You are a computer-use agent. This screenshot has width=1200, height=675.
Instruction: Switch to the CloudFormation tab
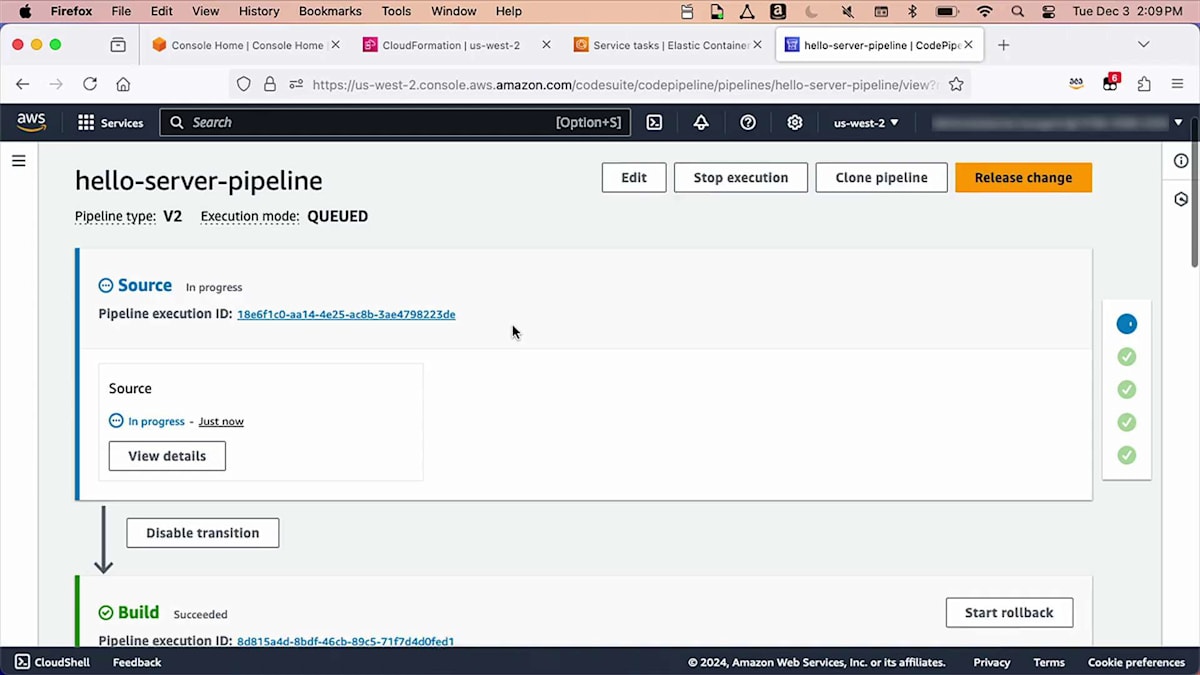click(456, 45)
